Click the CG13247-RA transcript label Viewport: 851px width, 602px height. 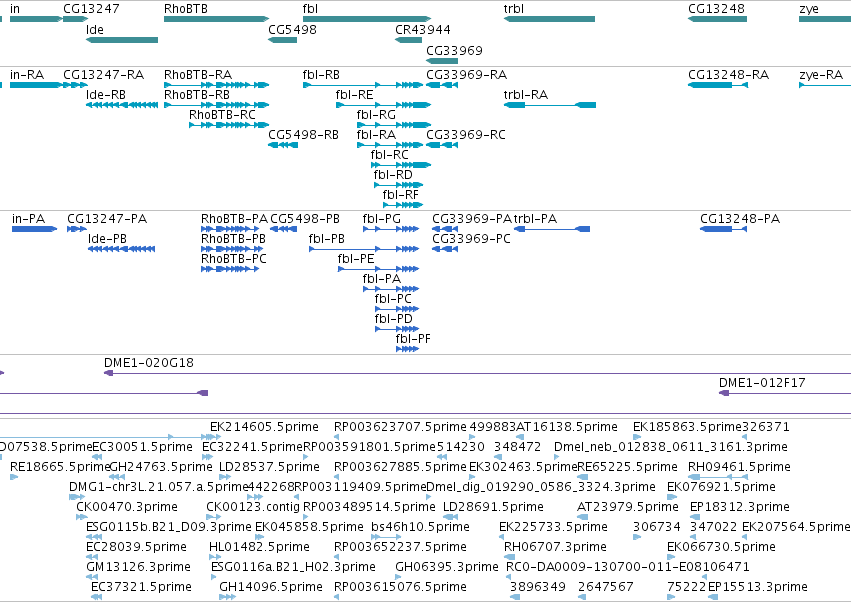pyautogui.click(x=104, y=74)
